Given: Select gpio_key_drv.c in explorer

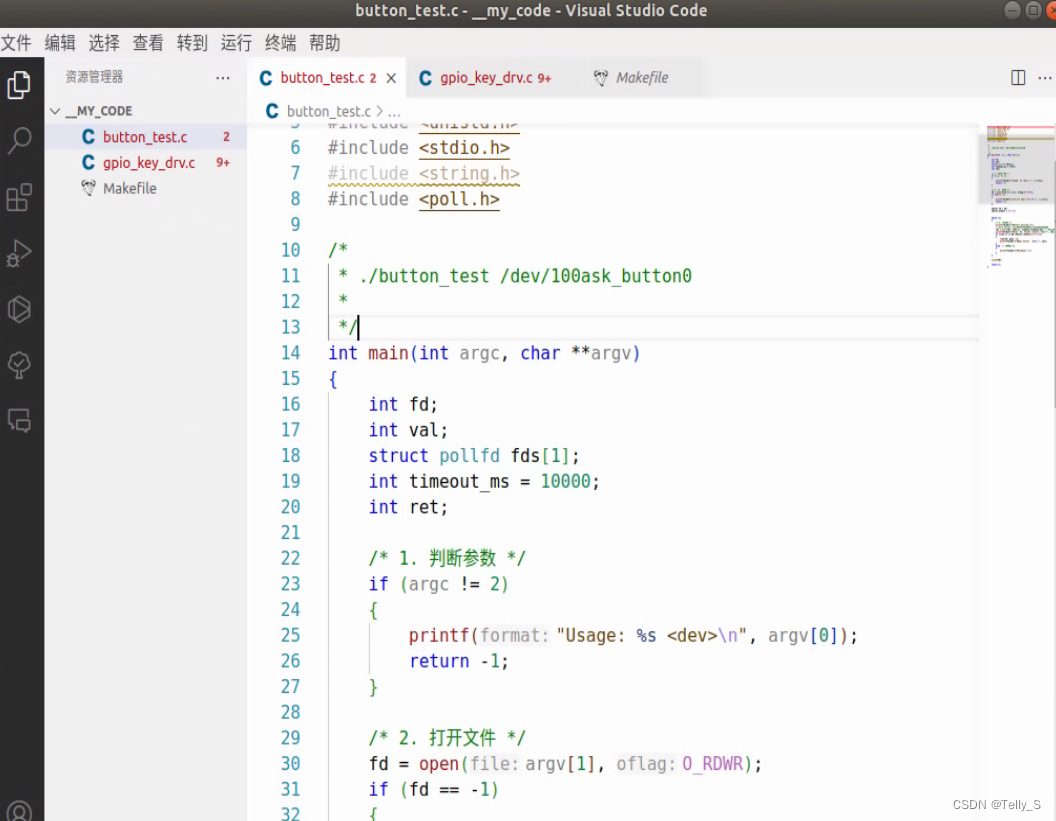Looking at the screenshot, I should (145, 162).
